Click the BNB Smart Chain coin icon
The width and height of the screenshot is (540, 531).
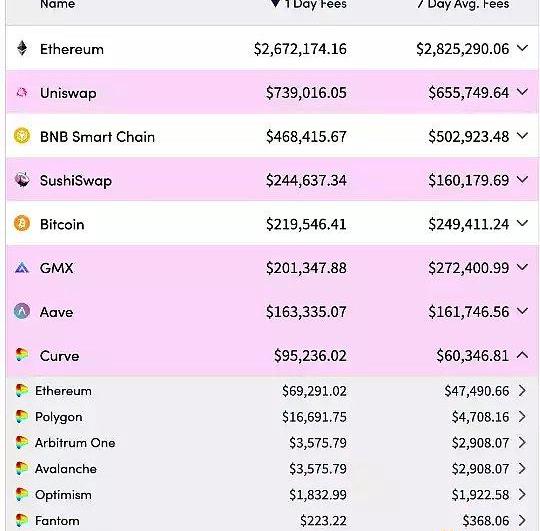22,136
